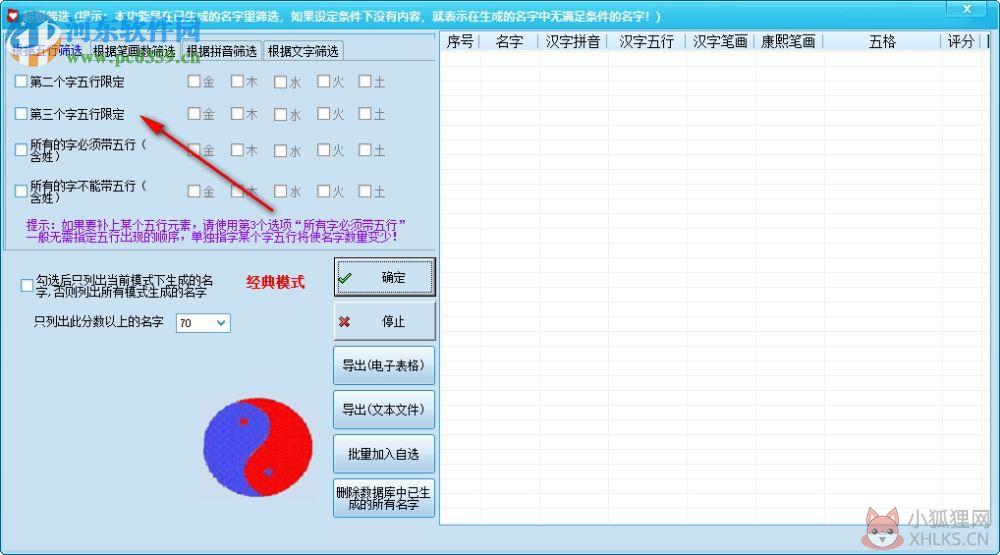Check 木 in 第二个字五行限定 row
The height and width of the screenshot is (555, 1000).
point(237,81)
